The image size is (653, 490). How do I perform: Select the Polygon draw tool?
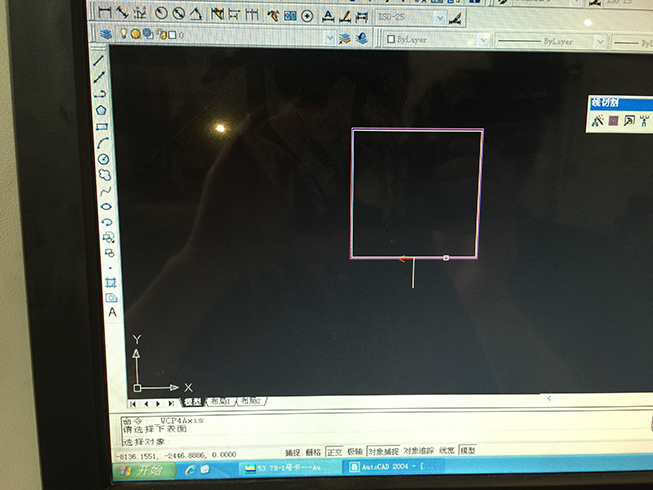coord(102,110)
